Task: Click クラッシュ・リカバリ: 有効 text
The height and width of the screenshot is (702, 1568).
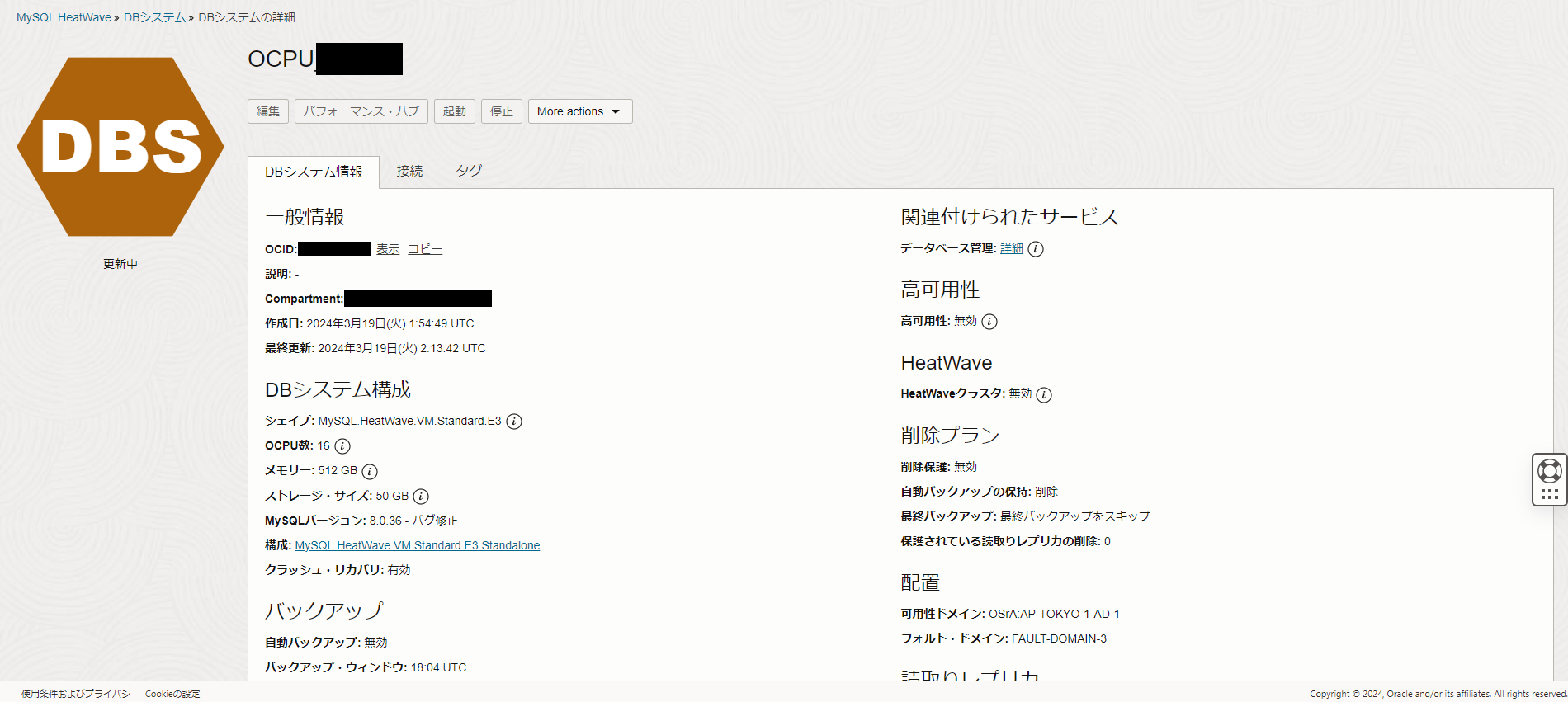Action: click(x=338, y=570)
